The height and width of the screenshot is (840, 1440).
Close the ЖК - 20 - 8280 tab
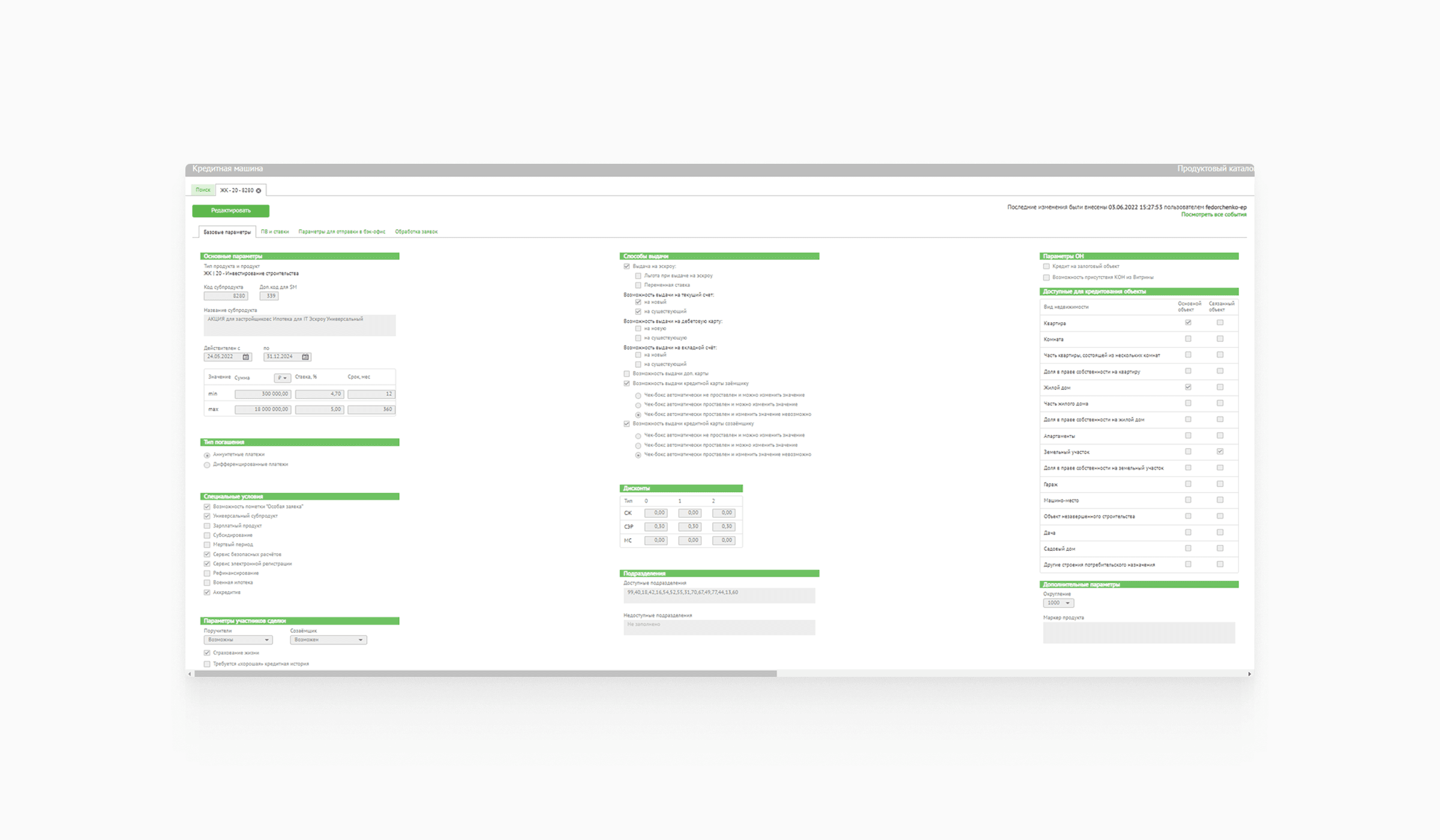(x=259, y=191)
